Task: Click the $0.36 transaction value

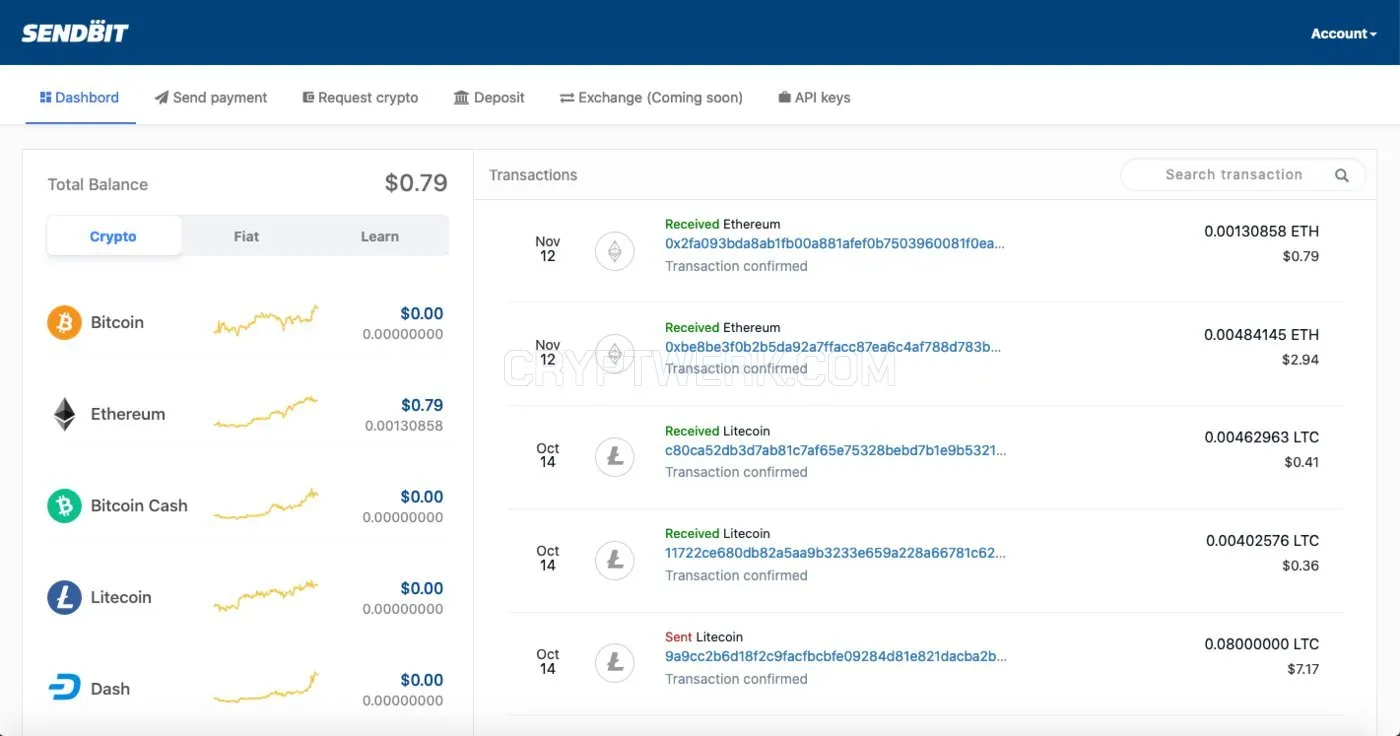Action: (x=1300, y=565)
